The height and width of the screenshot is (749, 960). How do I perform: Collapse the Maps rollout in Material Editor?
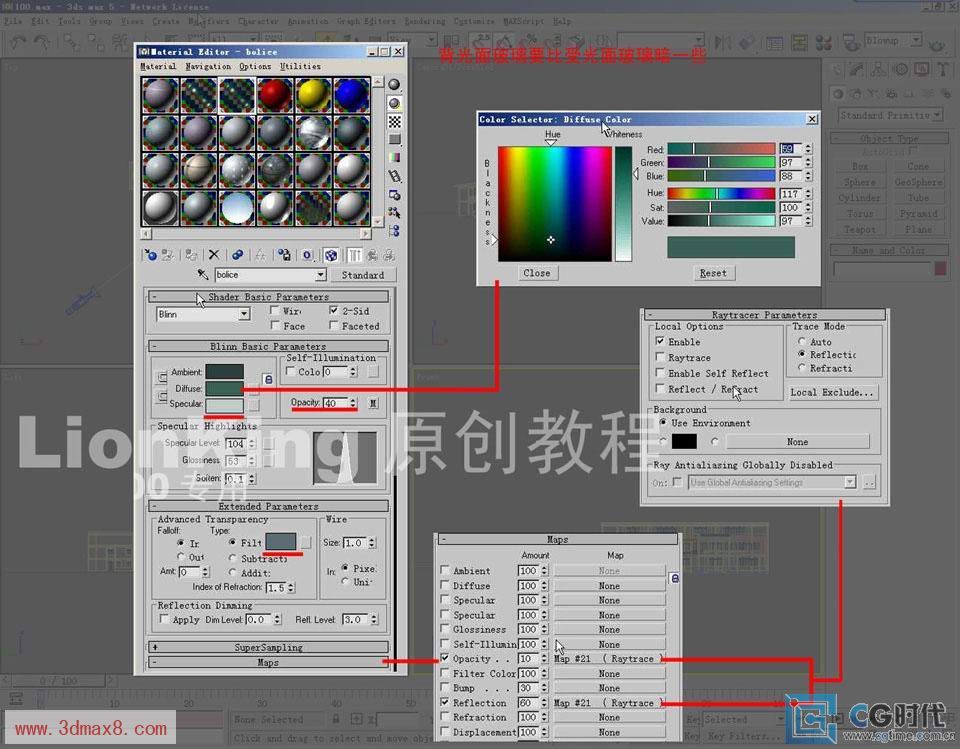pyautogui.click(x=268, y=662)
